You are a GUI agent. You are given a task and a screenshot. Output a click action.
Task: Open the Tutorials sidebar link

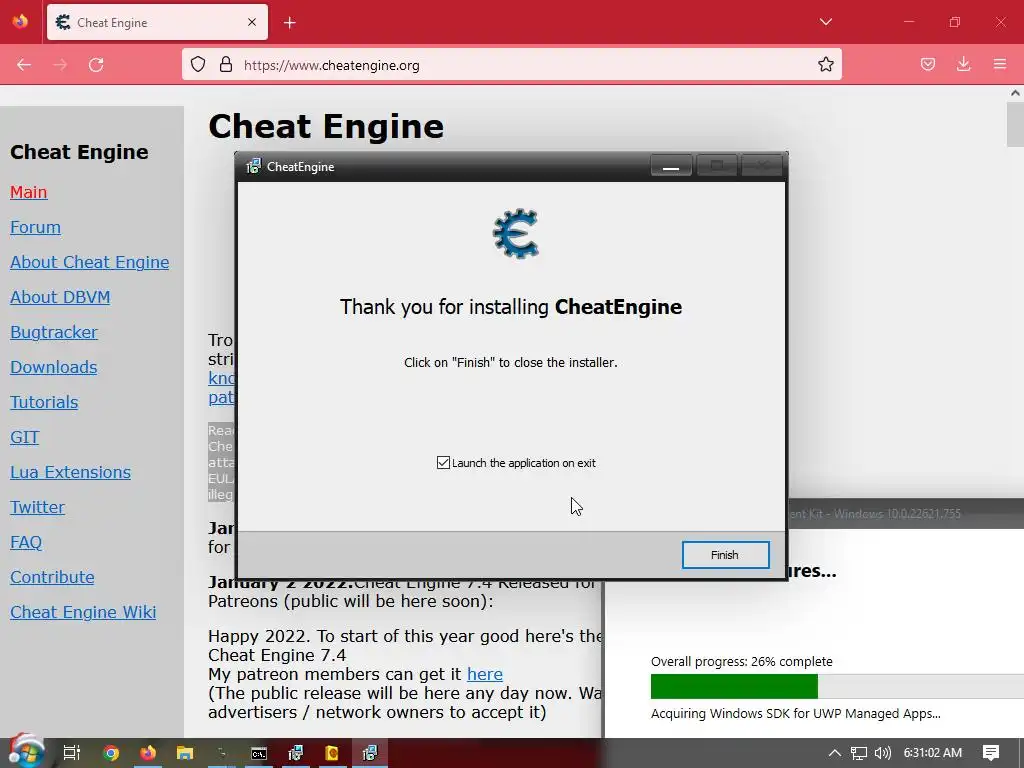[44, 402]
